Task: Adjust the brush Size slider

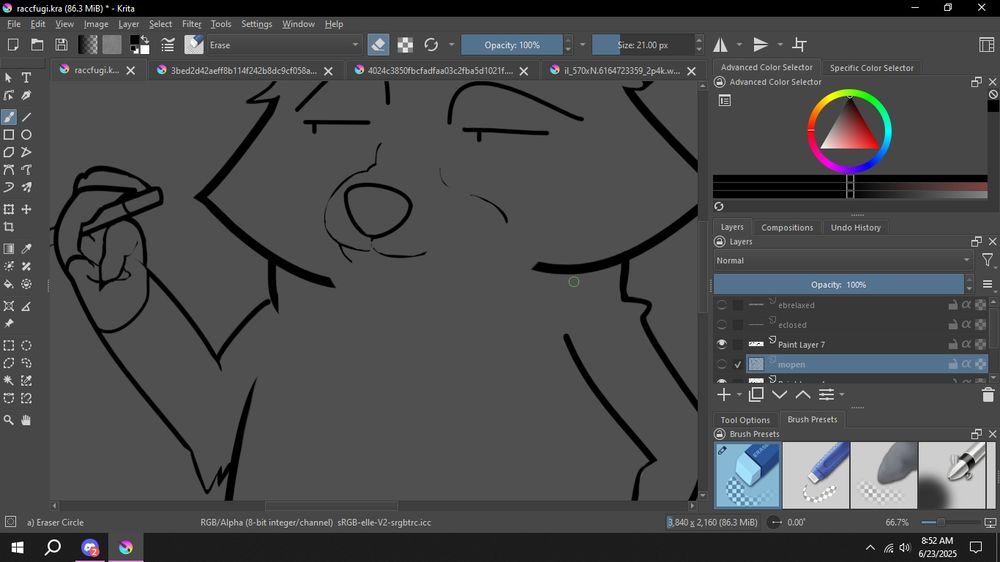Action: point(644,45)
